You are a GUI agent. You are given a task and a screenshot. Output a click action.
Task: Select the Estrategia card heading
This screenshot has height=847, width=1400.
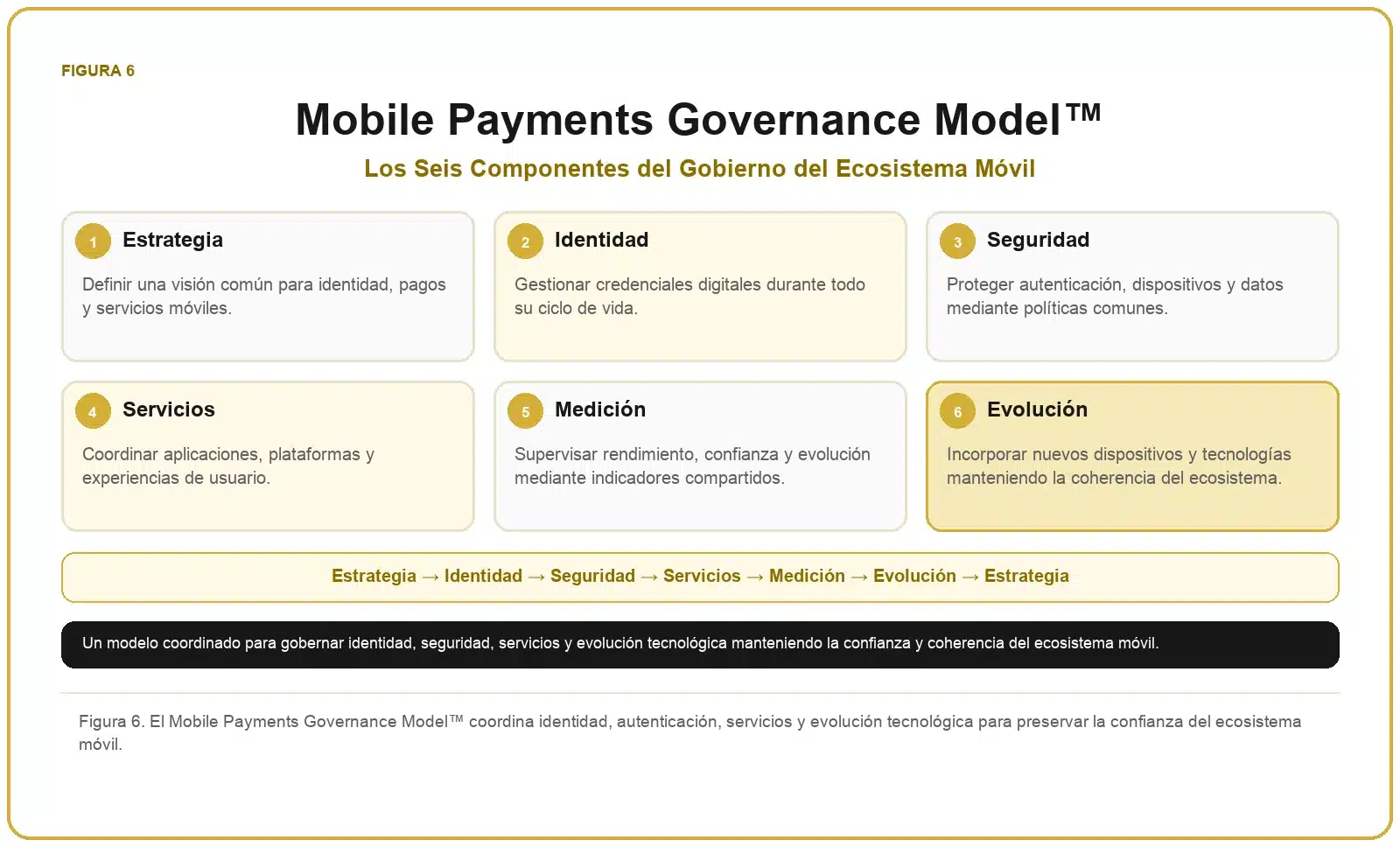coord(172,240)
